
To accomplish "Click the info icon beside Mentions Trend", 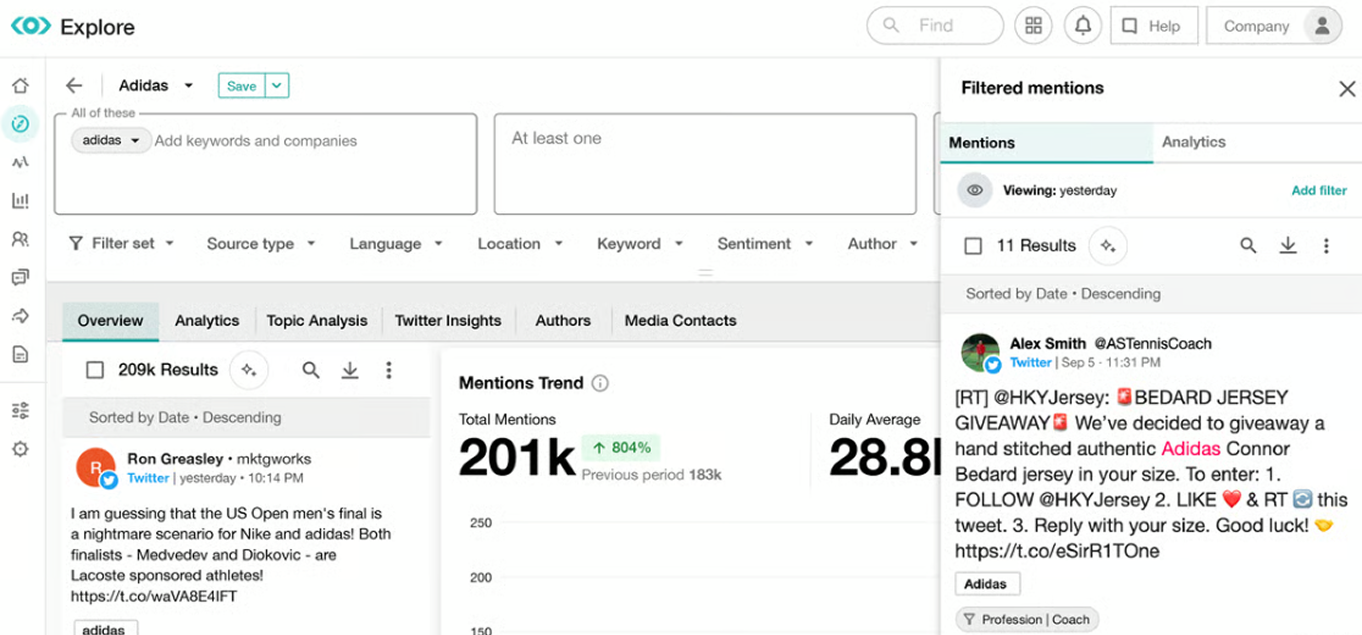I will point(600,383).
